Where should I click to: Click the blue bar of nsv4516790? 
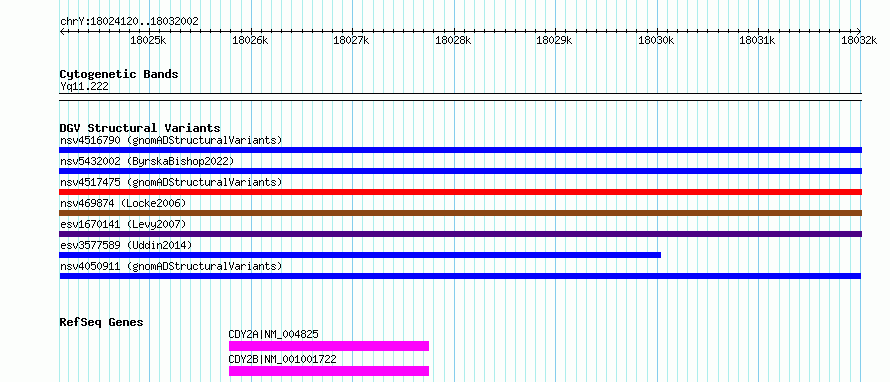click(461, 150)
